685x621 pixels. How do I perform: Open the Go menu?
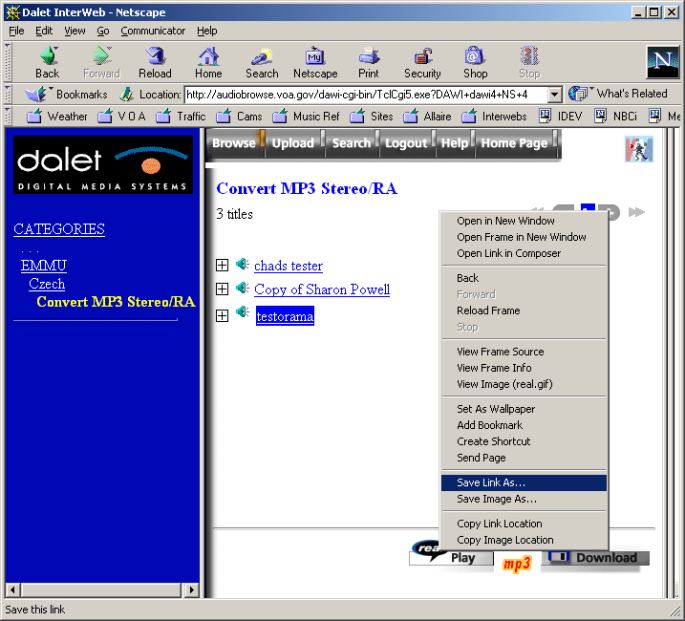(103, 31)
